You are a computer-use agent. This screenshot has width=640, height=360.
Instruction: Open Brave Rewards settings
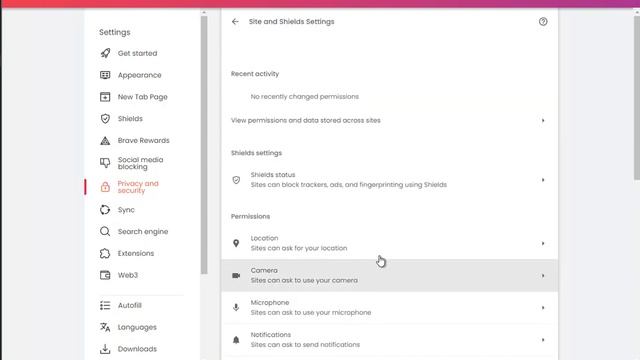pos(143,140)
